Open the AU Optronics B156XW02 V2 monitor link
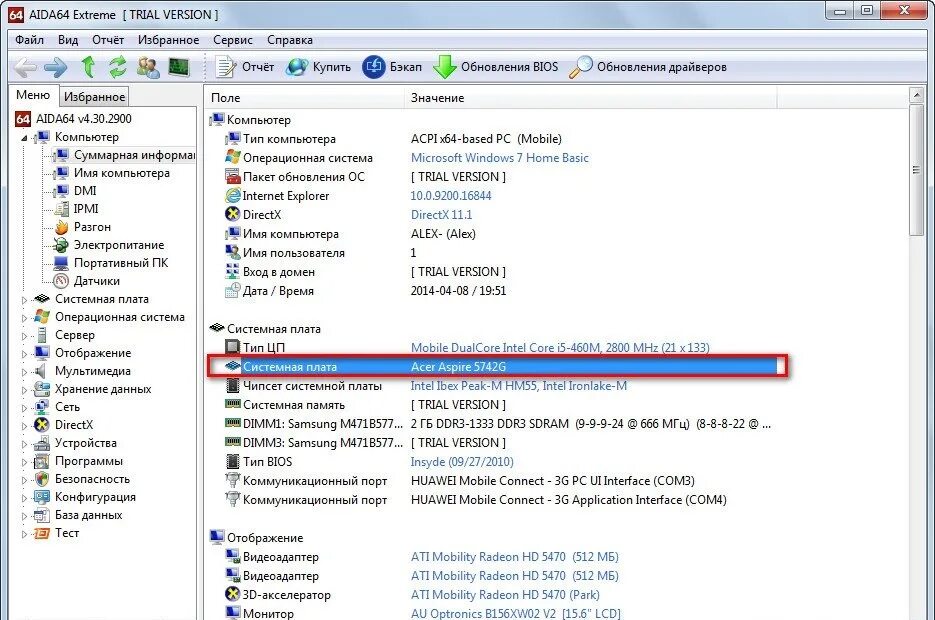The height and width of the screenshot is (620, 935). [516, 613]
